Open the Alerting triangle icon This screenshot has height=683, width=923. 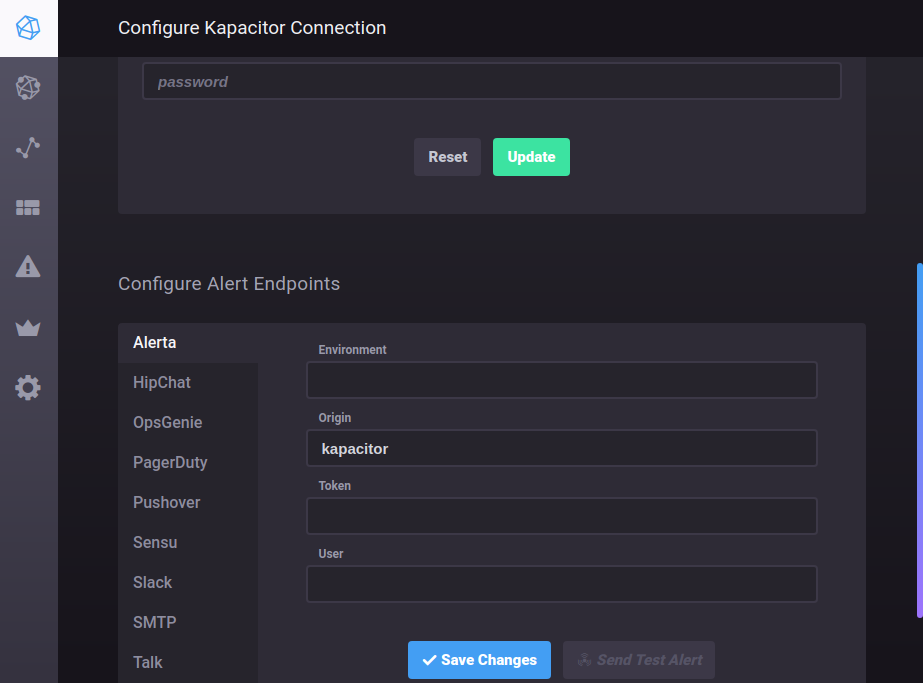pos(28,266)
